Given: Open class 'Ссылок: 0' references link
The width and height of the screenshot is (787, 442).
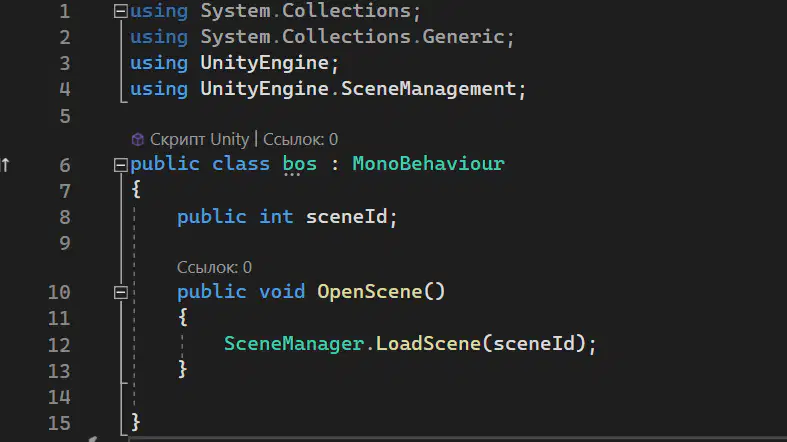Looking at the screenshot, I should pyautogui.click(x=300, y=139).
